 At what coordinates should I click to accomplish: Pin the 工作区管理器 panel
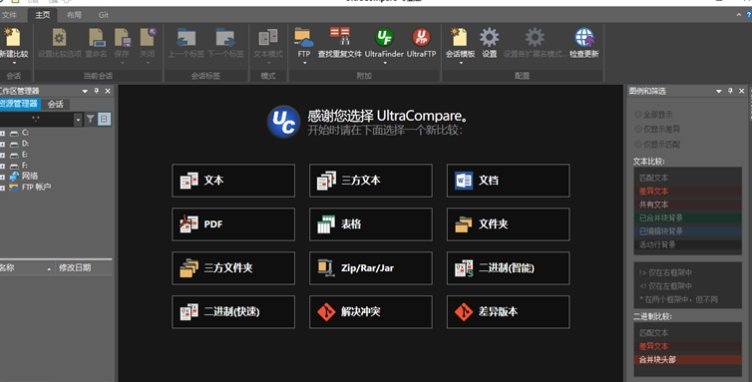click(96, 91)
